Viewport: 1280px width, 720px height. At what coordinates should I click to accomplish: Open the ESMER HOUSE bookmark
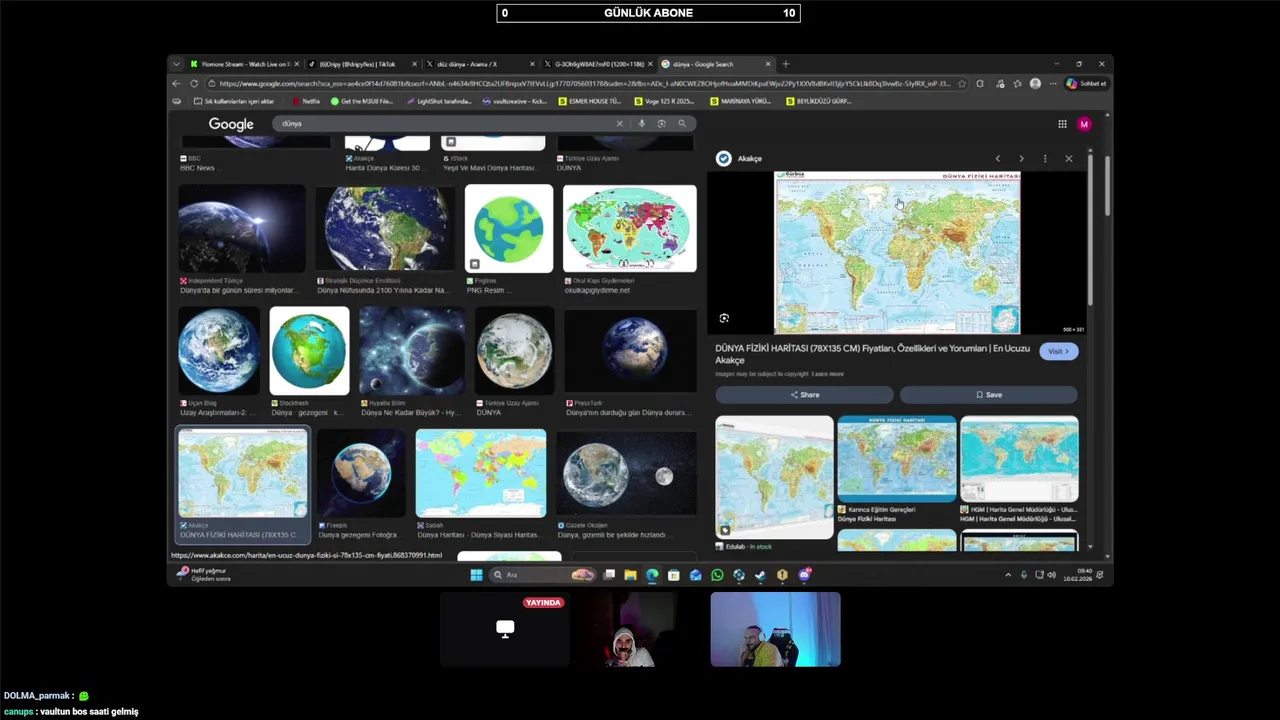[x=590, y=101]
